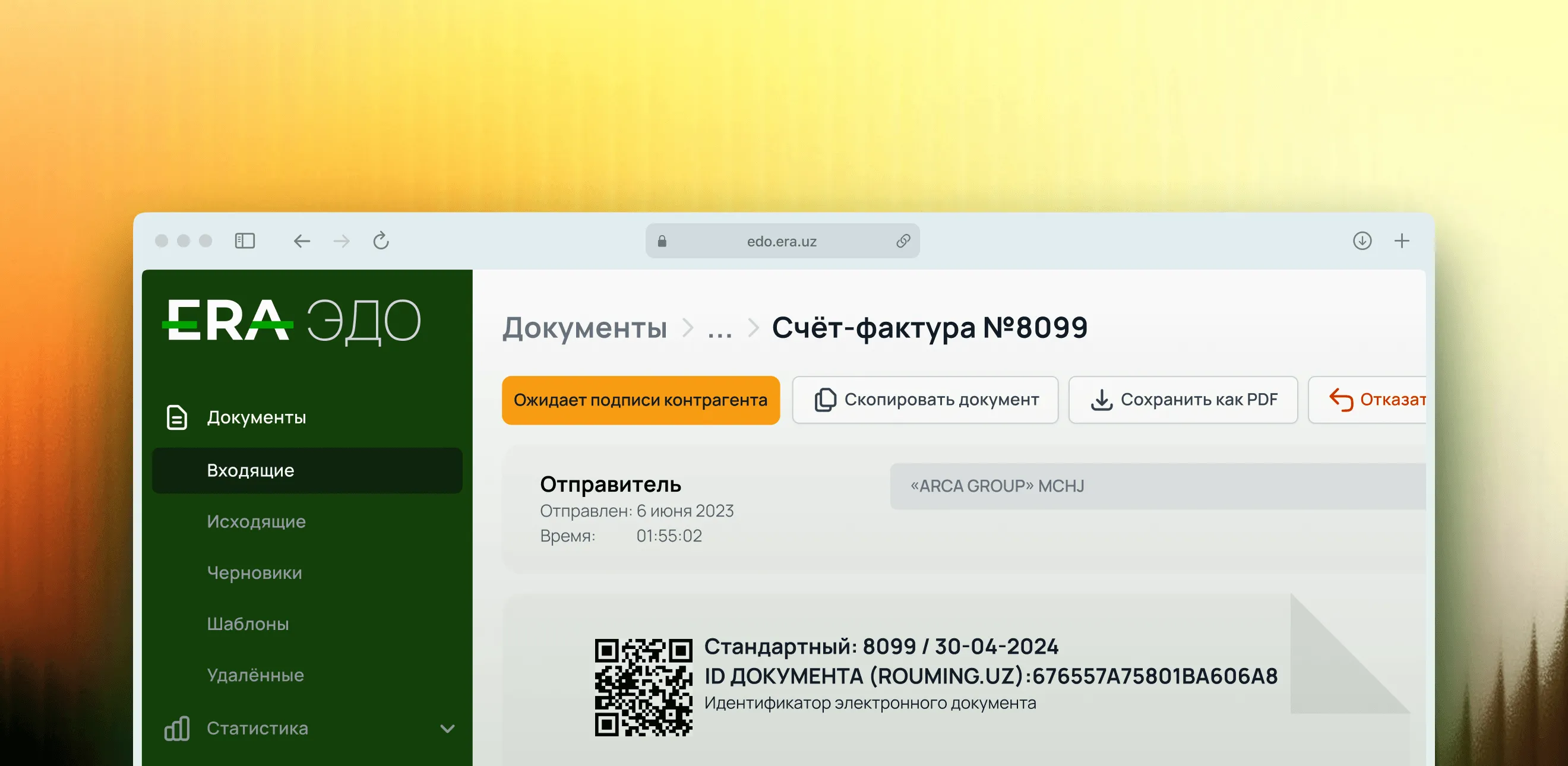This screenshot has height=766, width=1568.
Task: Go back with the browser back arrow
Action: click(x=302, y=241)
